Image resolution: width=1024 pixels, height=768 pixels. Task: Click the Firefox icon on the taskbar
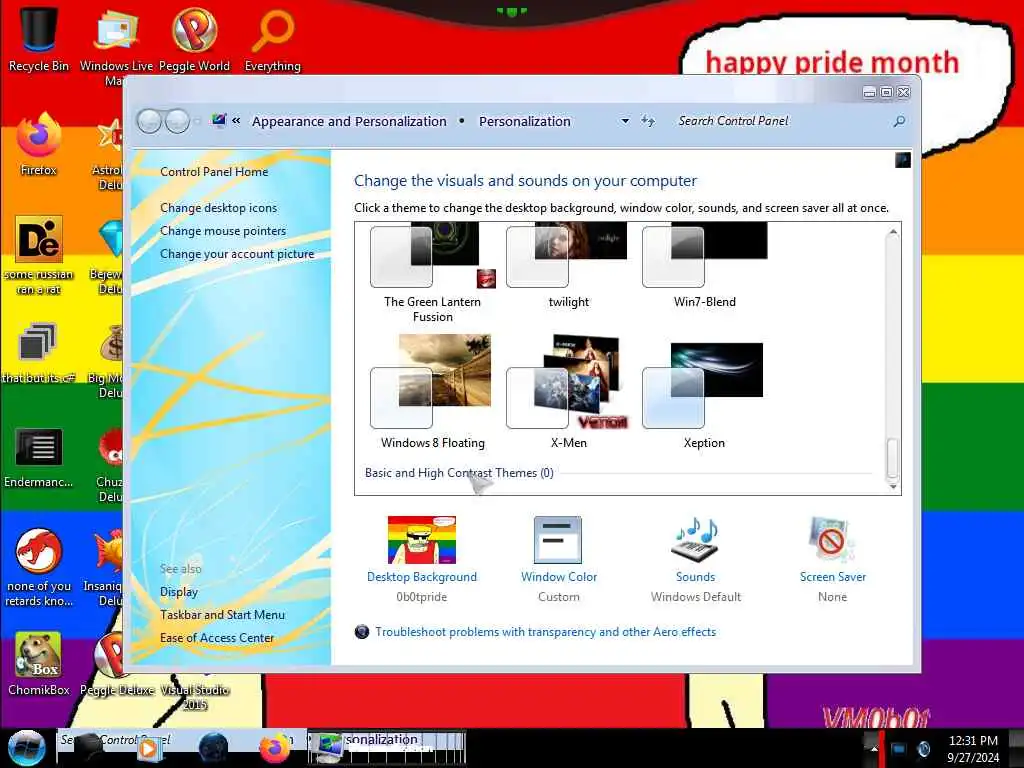(274, 748)
